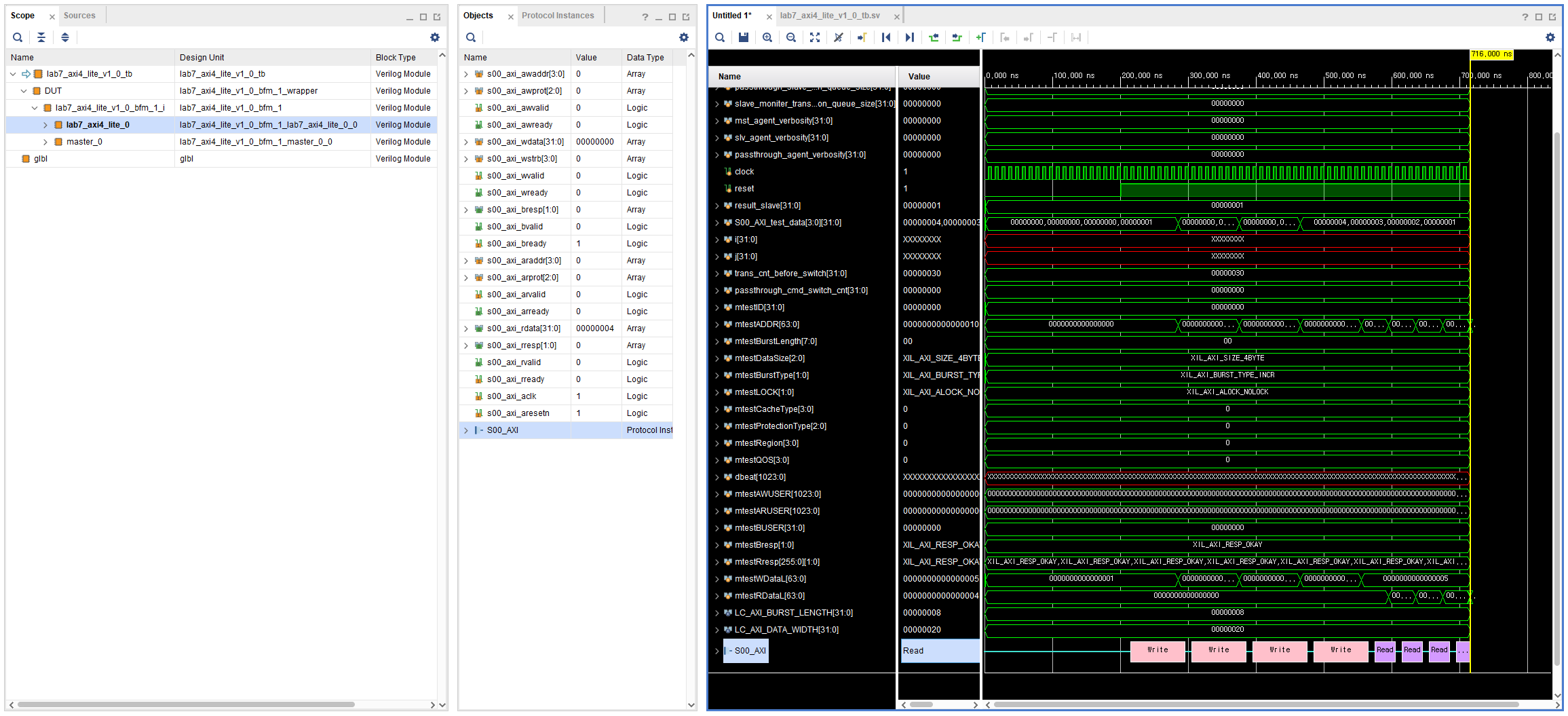1568x716 pixels.
Task: Switch to the Protocol Instances tab
Action: pyautogui.click(x=558, y=16)
